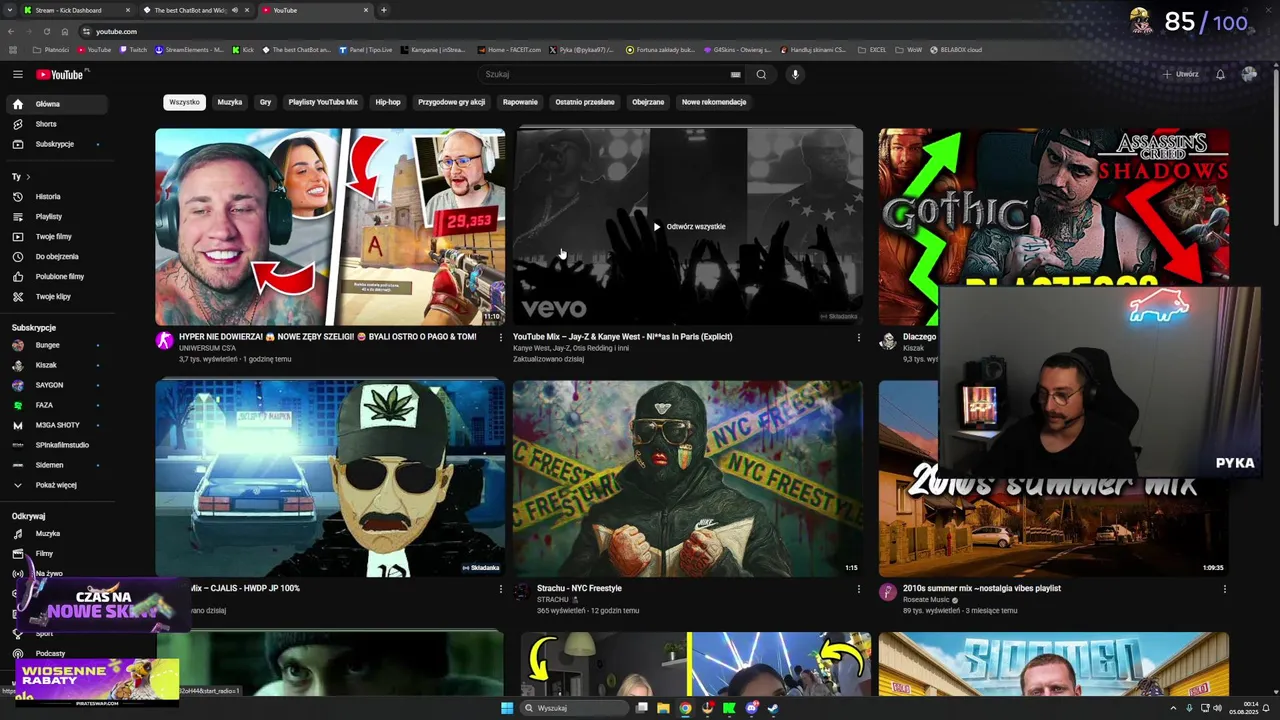Open Subskrypcje in the sidebar

pyautogui.click(x=55, y=144)
